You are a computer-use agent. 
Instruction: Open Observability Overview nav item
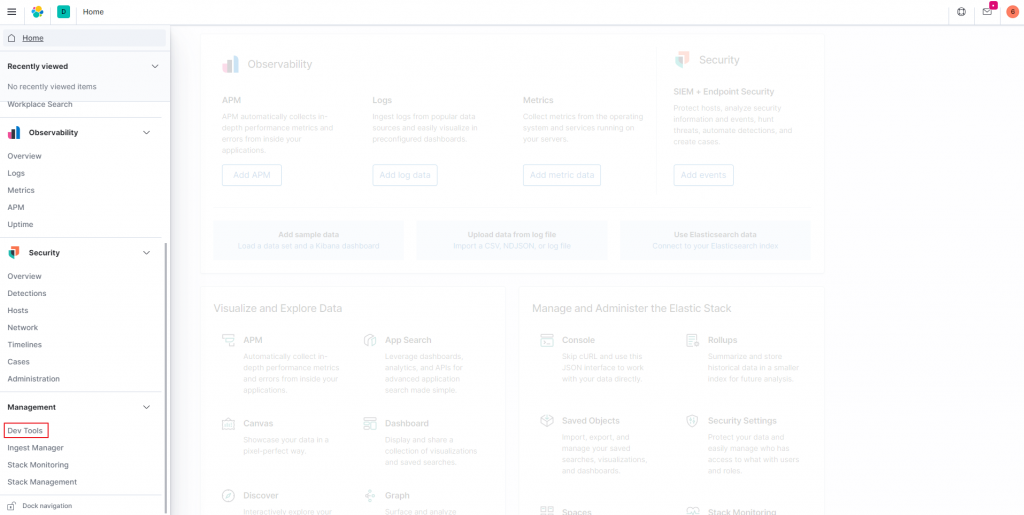24,156
